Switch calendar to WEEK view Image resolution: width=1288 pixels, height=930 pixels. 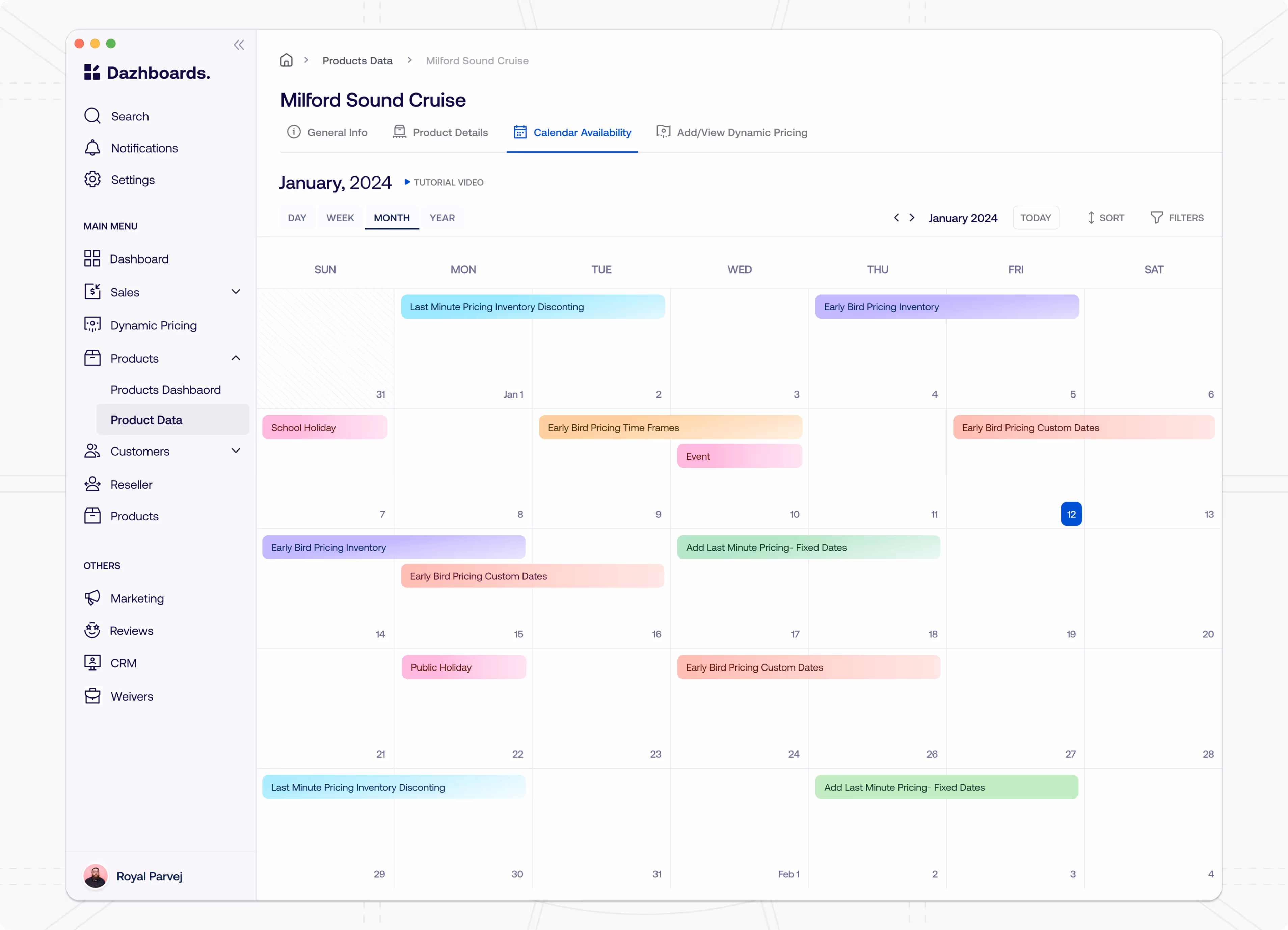coord(340,218)
